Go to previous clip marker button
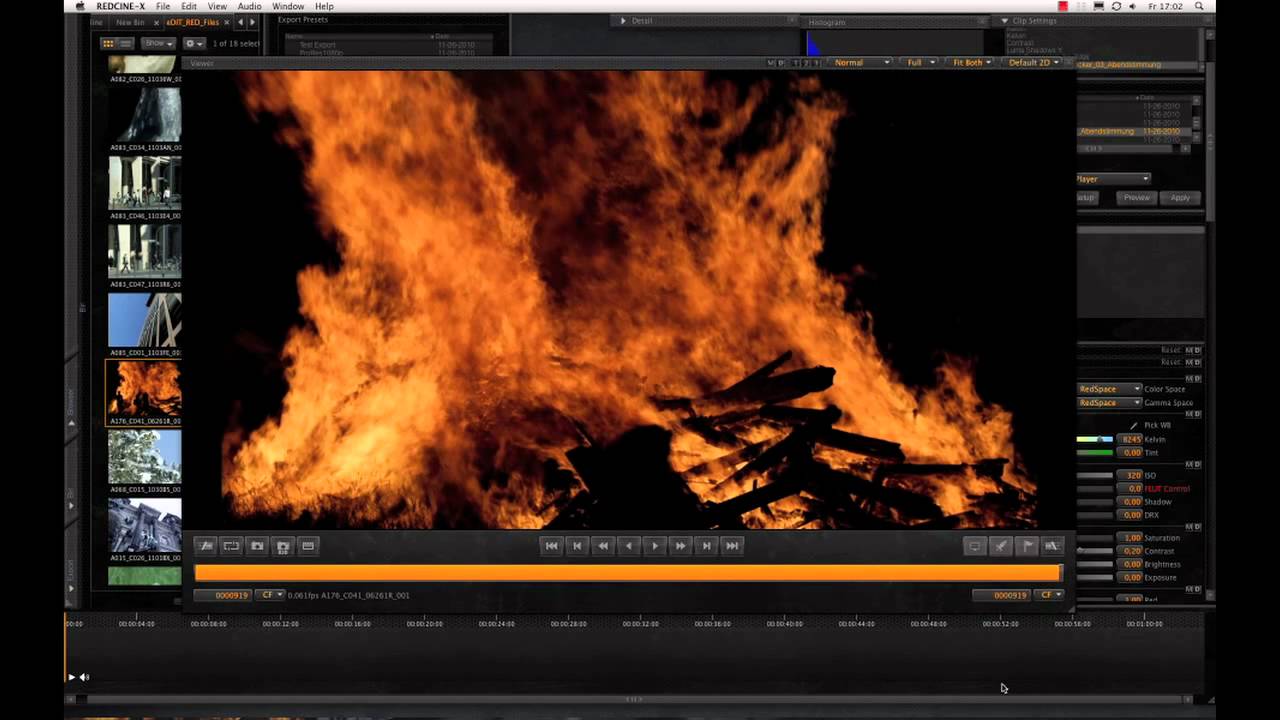 [577, 546]
